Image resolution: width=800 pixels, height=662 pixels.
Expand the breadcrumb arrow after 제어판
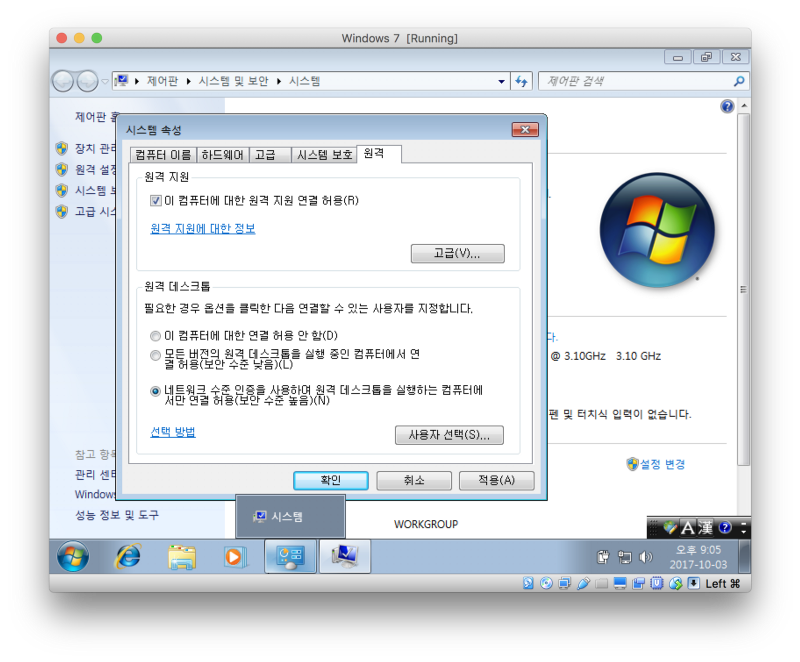click(x=189, y=81)
